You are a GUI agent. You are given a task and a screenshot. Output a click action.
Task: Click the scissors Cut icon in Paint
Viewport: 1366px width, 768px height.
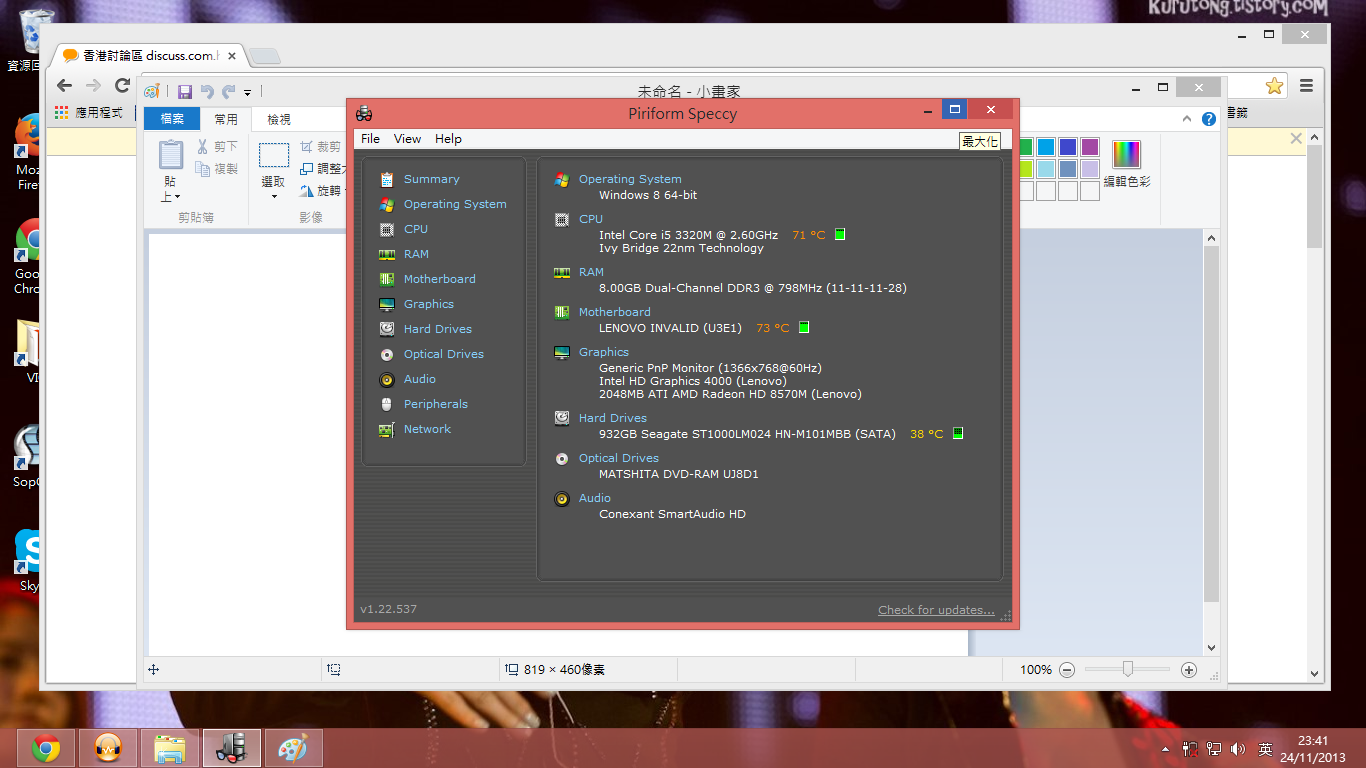pyautogui.click(x=203, y=147)
